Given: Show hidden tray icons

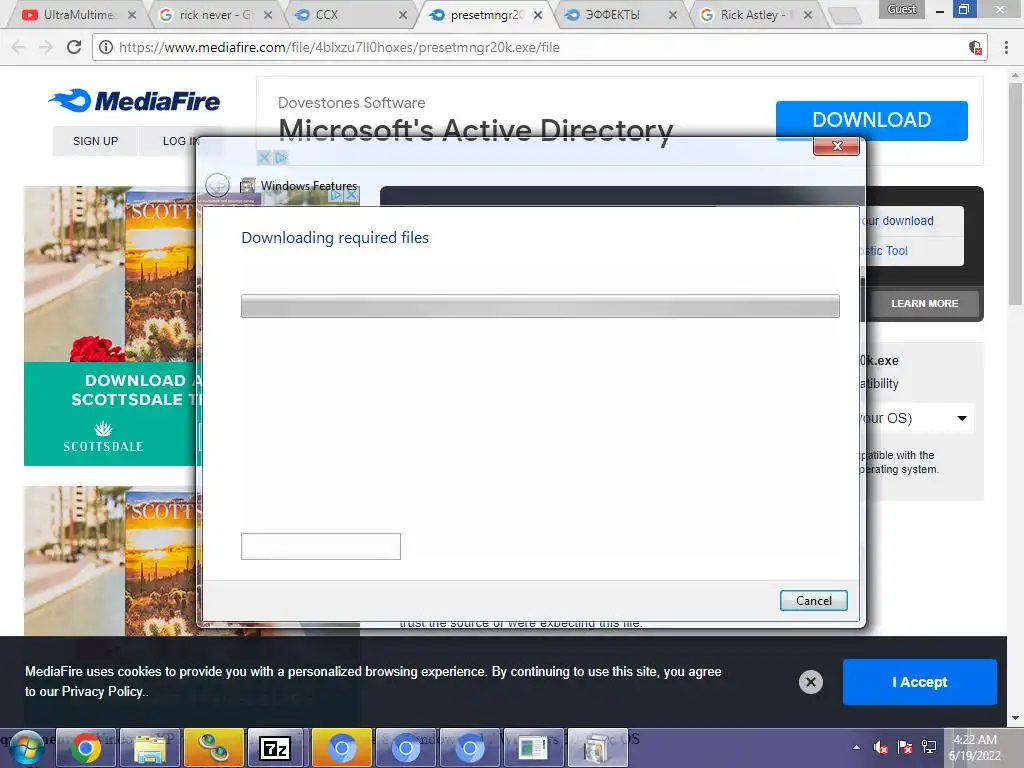Looking at the screenshot, I should point(856,747).
